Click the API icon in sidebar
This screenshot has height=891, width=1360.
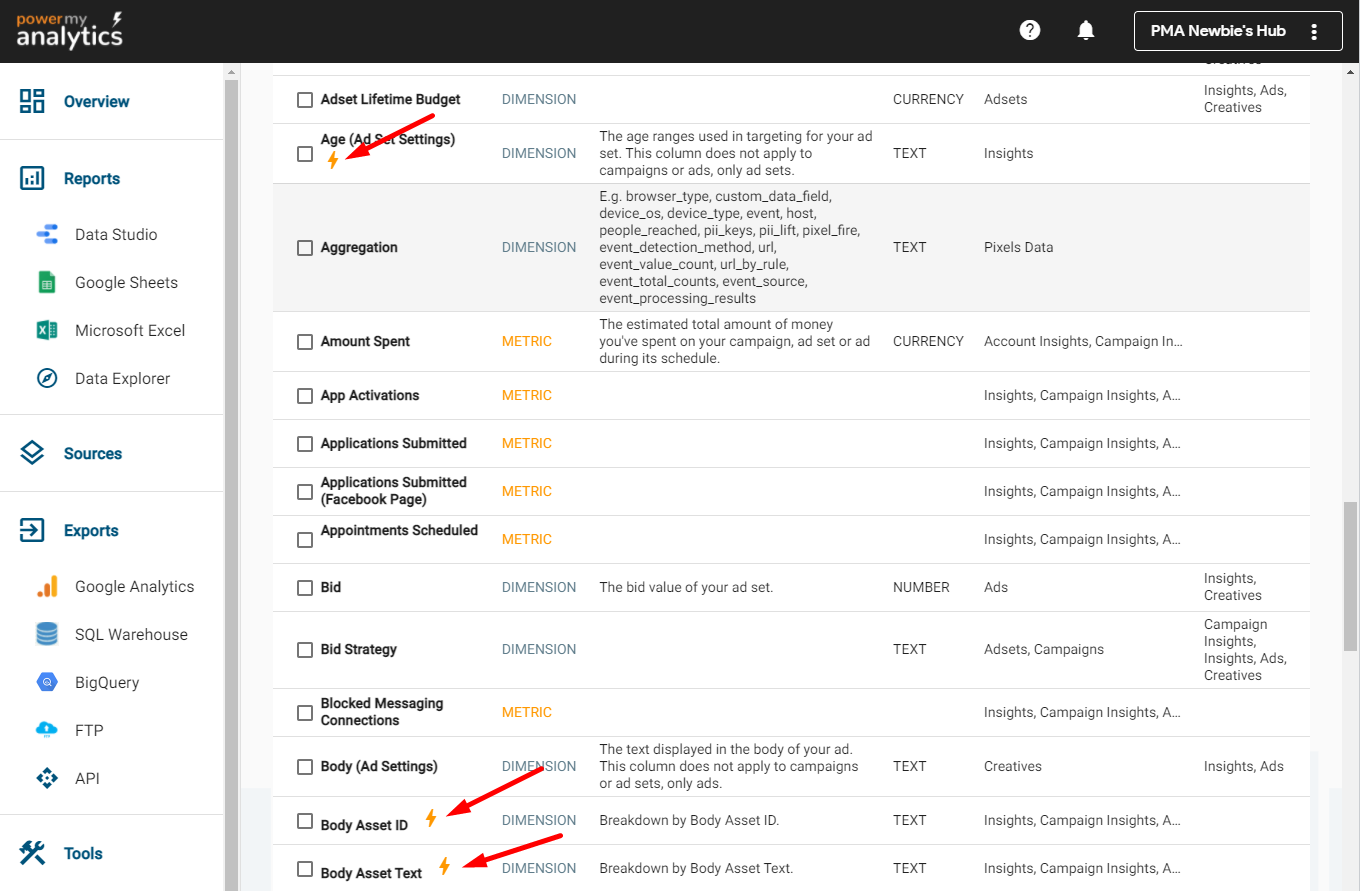(x=46, y=778)
